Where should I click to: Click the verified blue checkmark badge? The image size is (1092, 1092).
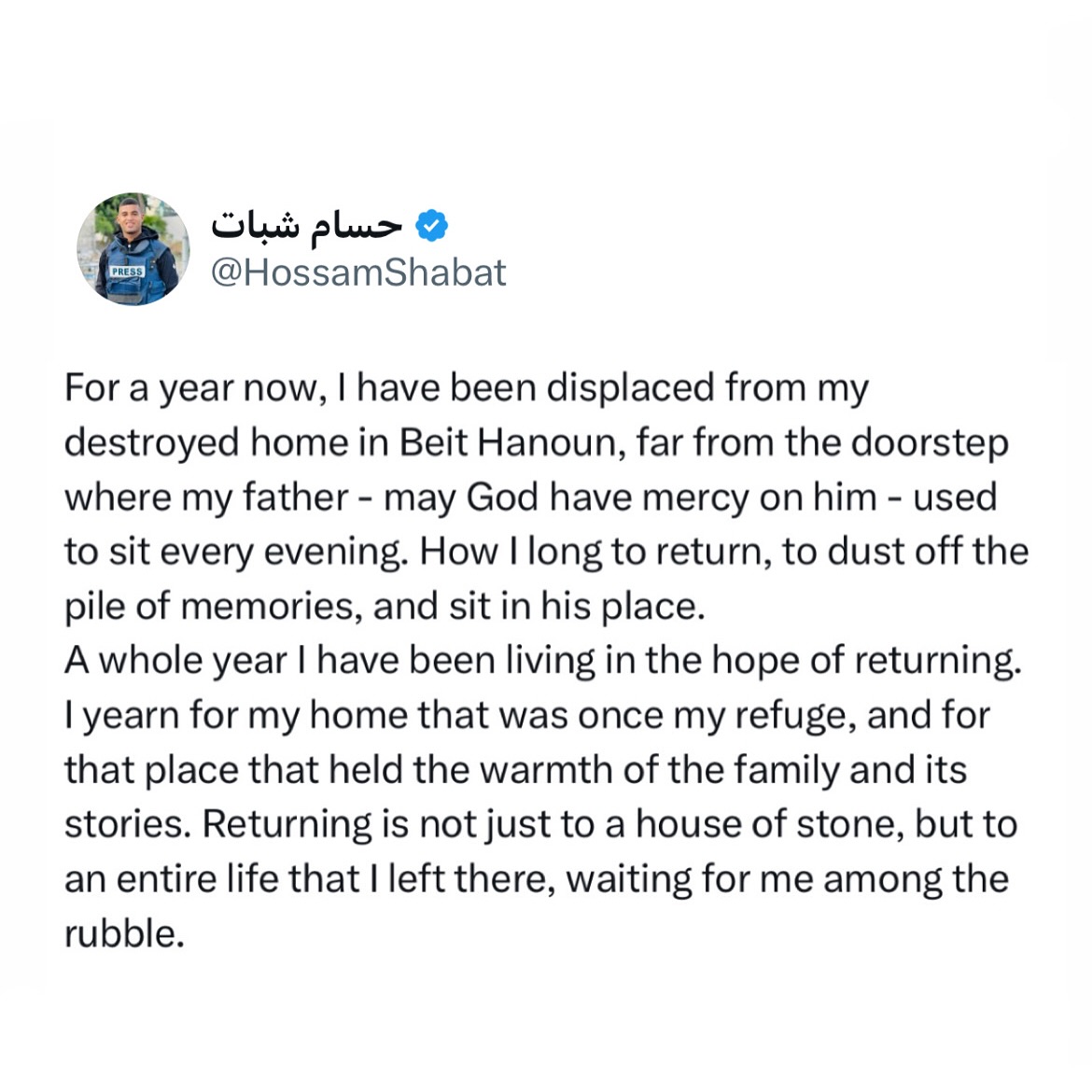pos(431,225)
